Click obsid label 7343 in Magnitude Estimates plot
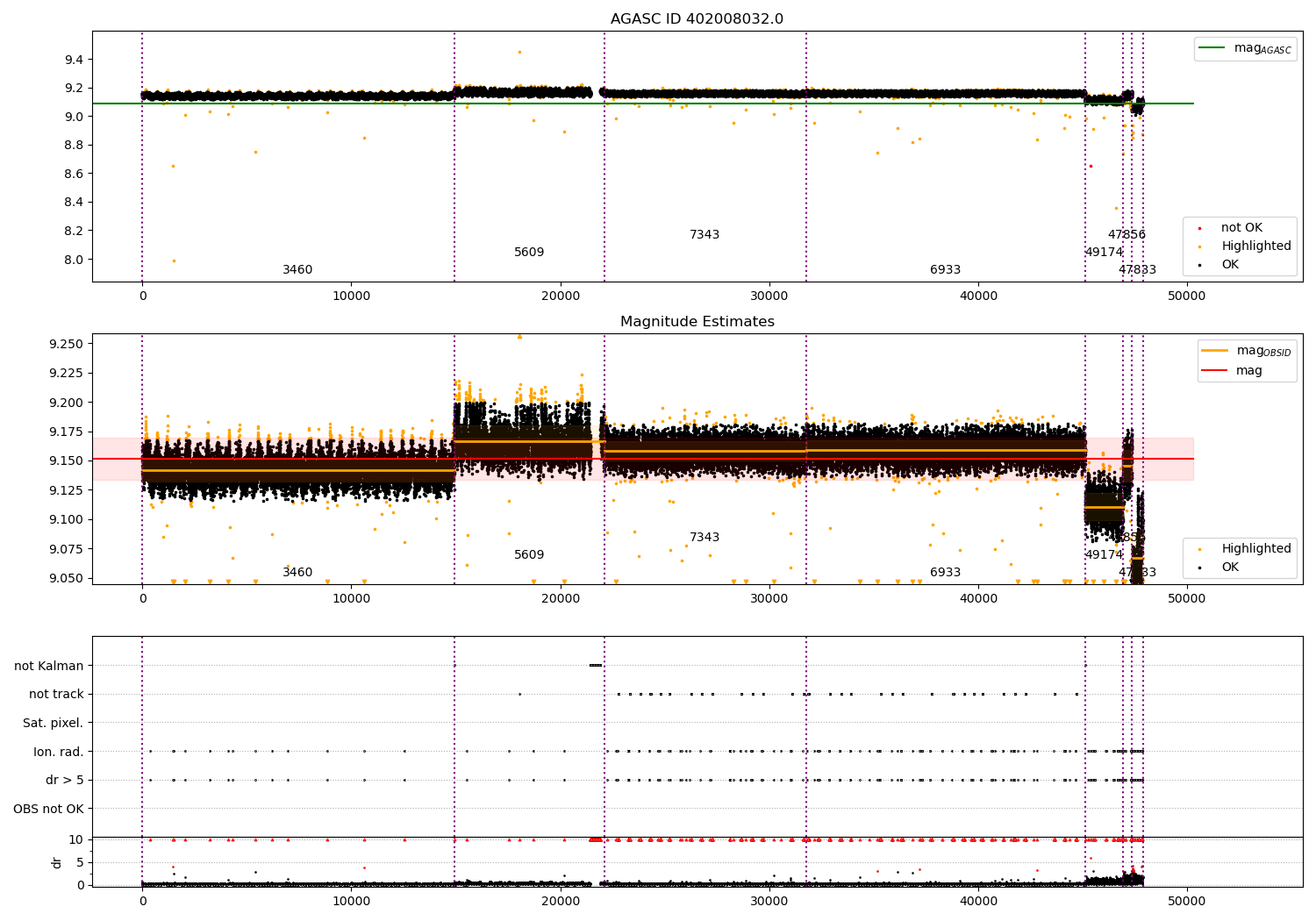 coord(704,538)
